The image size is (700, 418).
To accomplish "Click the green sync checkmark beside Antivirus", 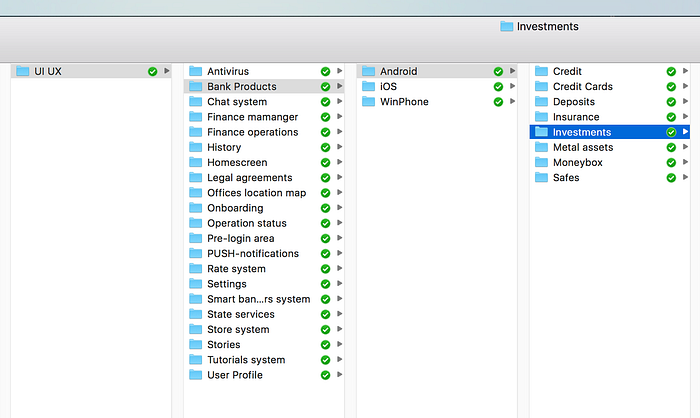I will coord(325,71).
